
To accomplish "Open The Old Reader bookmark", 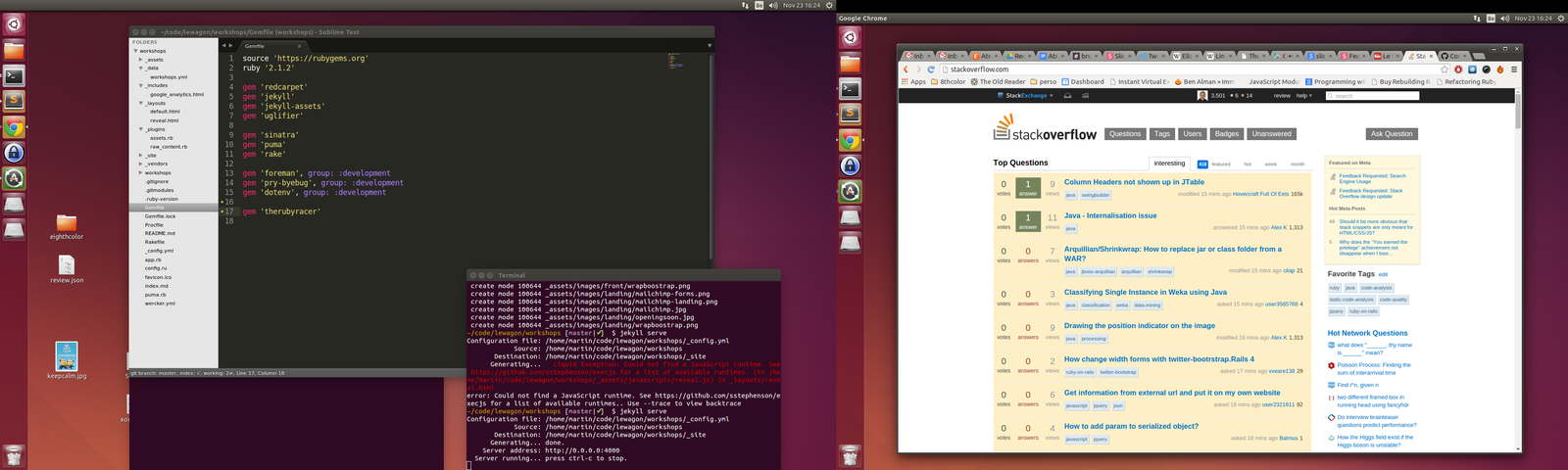I will point(998,82).
